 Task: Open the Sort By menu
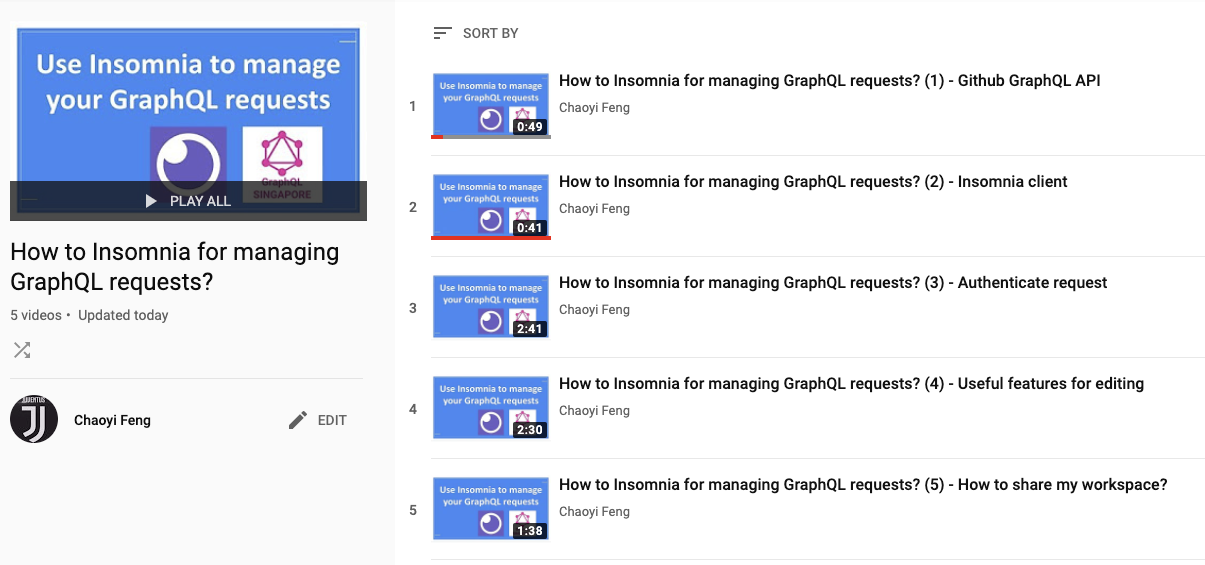(x=476, y=33)
